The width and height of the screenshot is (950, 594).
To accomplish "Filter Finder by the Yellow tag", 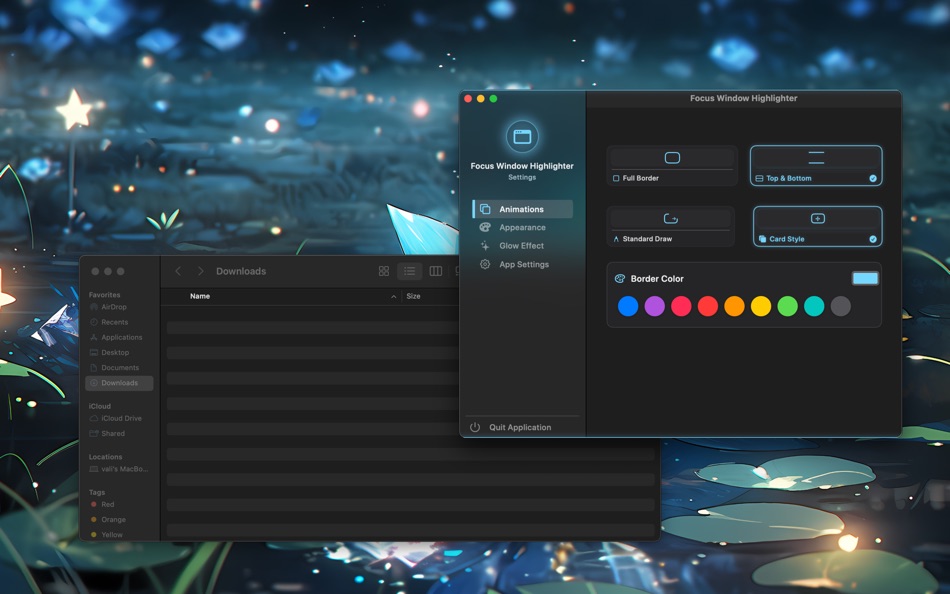I will [x=111, y=535].
